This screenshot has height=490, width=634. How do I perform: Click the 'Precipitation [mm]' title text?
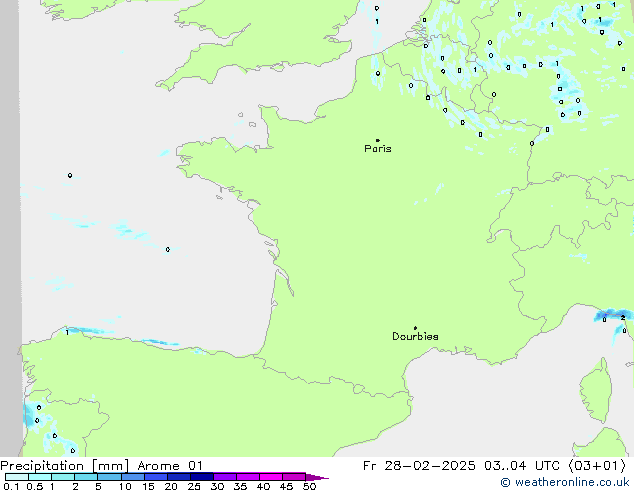click(x=64, y=466)
